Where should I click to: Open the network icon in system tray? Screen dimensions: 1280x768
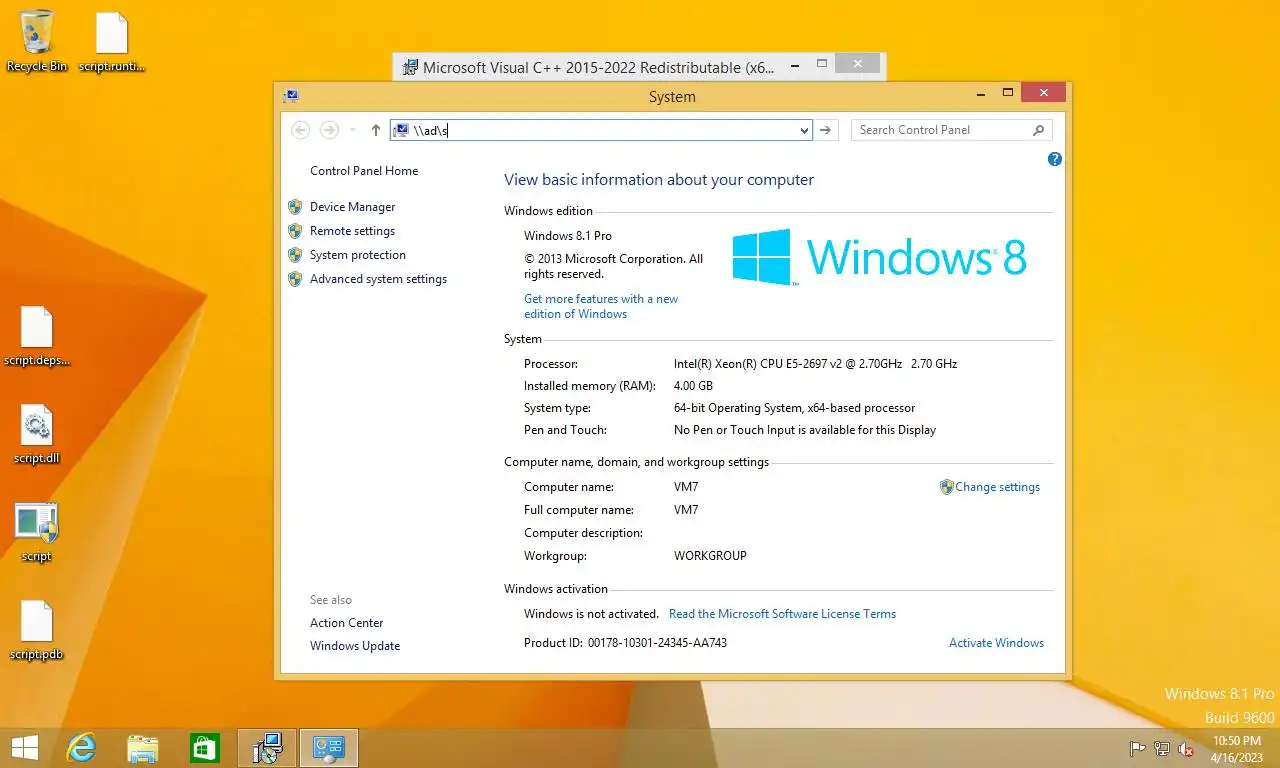click(1162, 748)
